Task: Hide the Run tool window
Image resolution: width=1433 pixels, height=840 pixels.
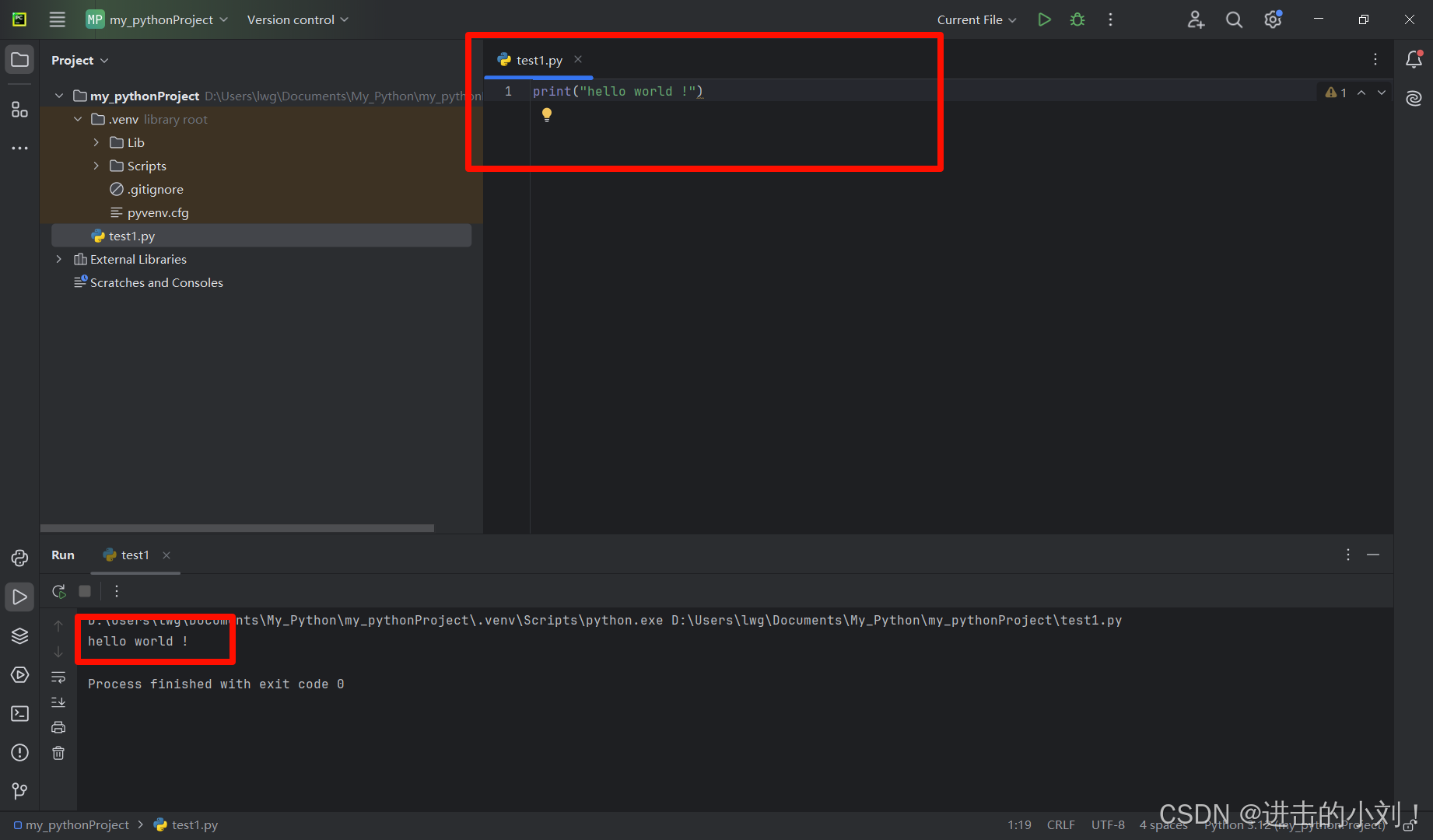Action: (x=1373, y=555)
